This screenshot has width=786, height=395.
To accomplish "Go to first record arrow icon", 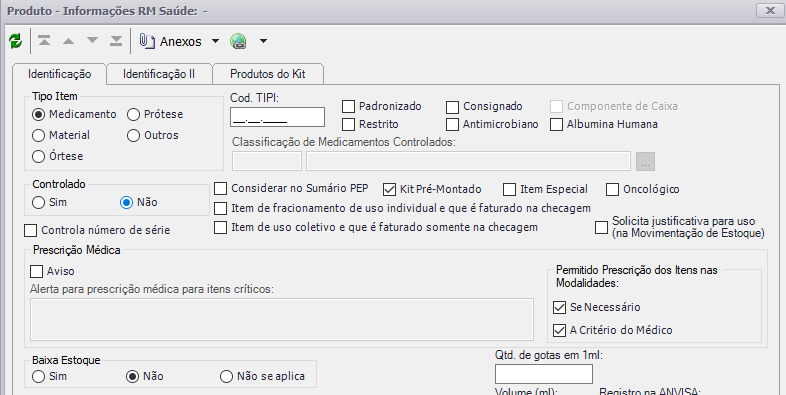I will coord(44,41).
